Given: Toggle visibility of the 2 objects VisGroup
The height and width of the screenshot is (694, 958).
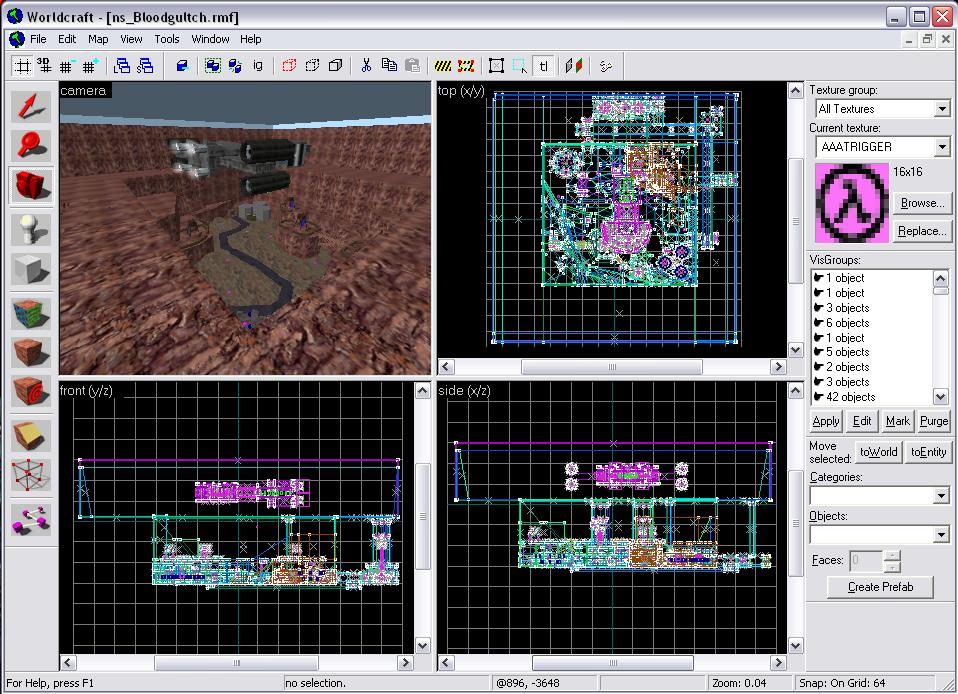Looking at the screenshot, I should [x=818, y=367].
